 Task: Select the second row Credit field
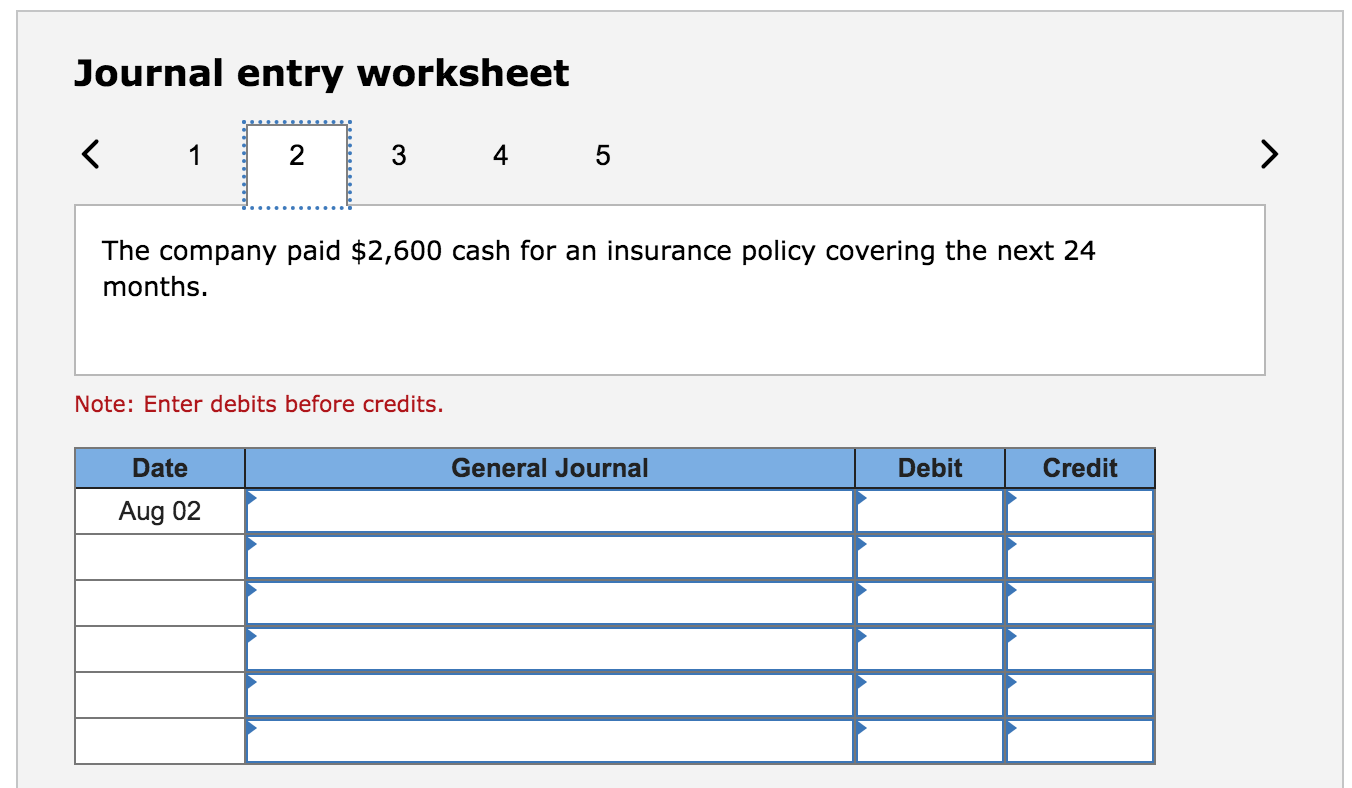[x=1080, y=557]
